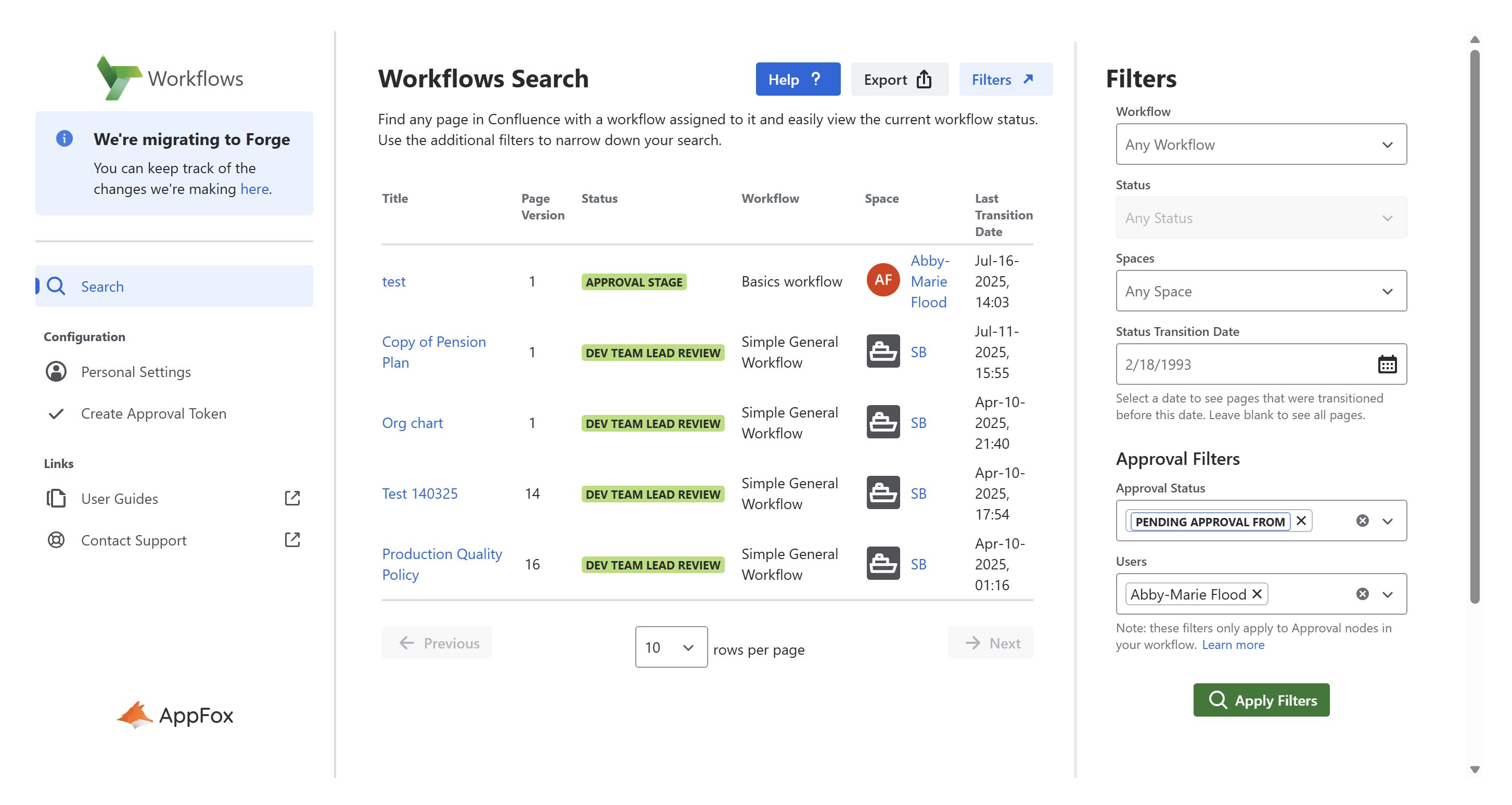Image resolution: width=1512 pixels, height=805 pixels.
Task: Clear all selected Users
Action: tap(1362, 594)
